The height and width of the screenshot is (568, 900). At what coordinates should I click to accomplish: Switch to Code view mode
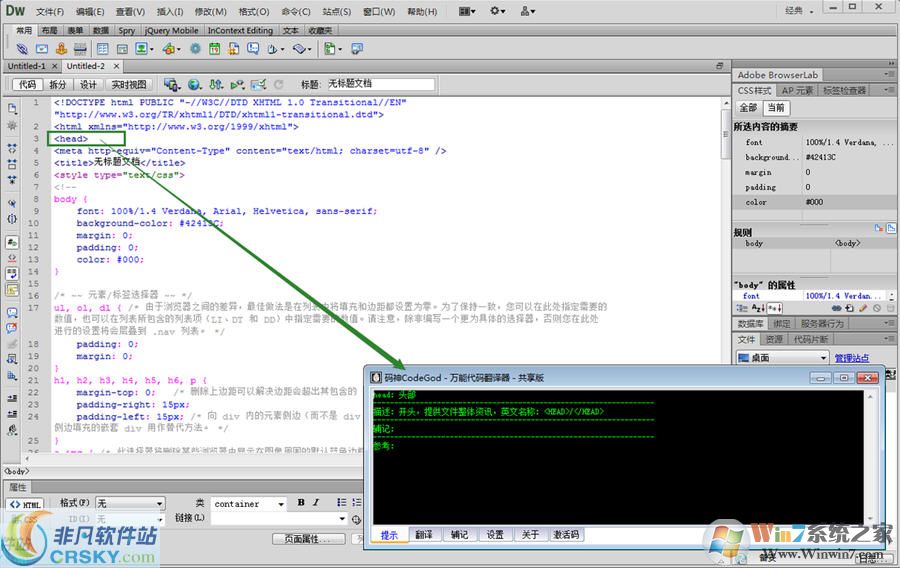coord(27,85)
